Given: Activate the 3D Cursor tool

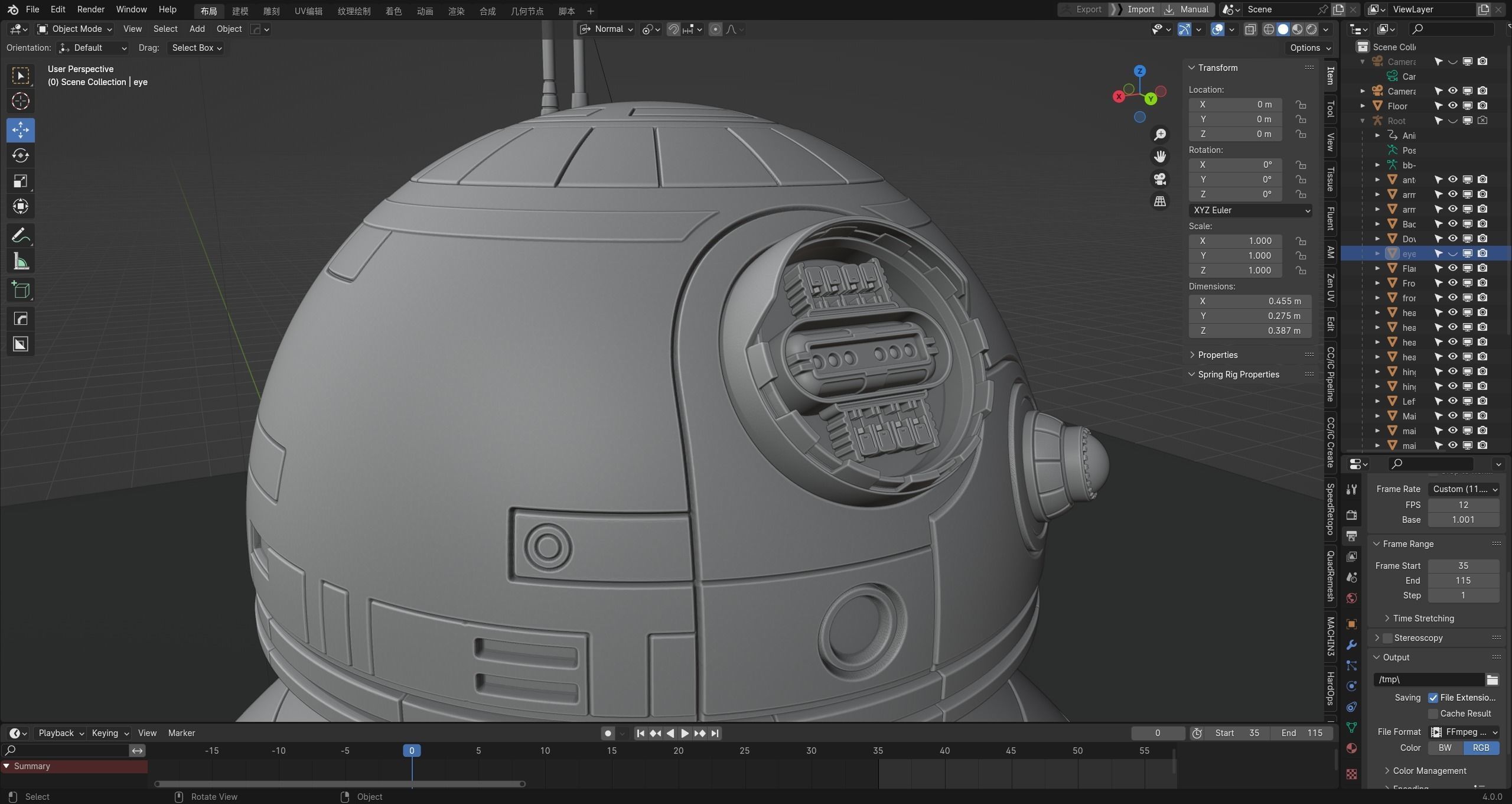Looking at the screenshot, I should 21,102.
